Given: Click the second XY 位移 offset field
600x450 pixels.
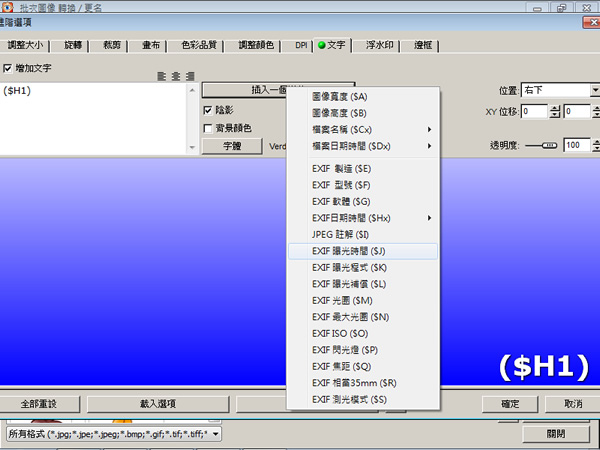Looking at the screenshot, I should coord(577,111).
